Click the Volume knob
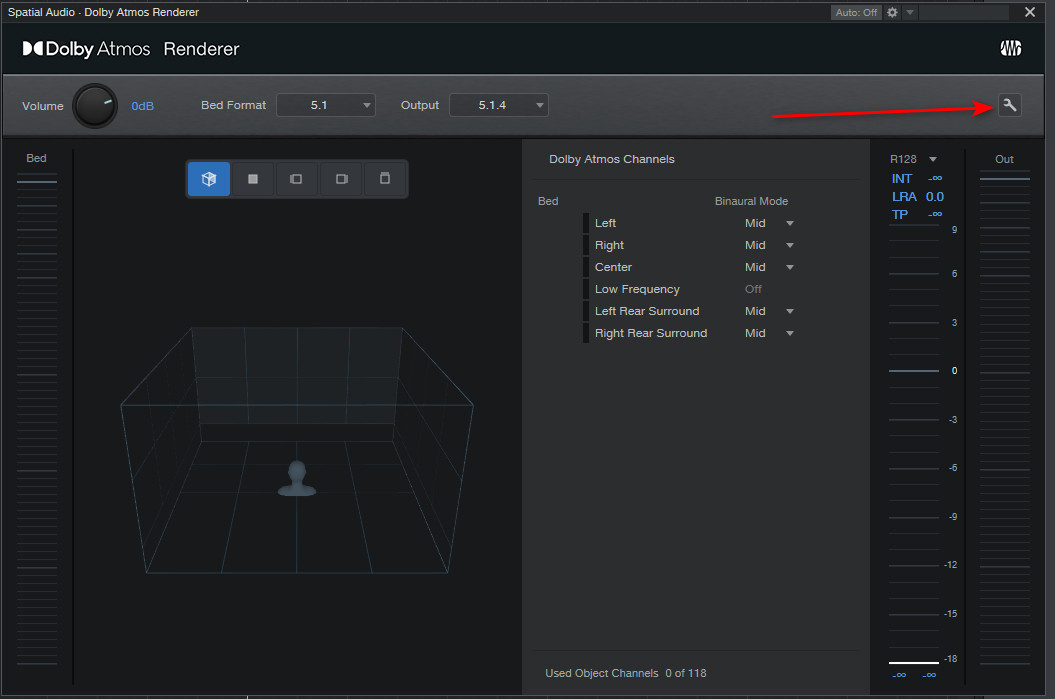This screenshot has width=1055, height=699. pyautogui.click(x=95, y=106)
